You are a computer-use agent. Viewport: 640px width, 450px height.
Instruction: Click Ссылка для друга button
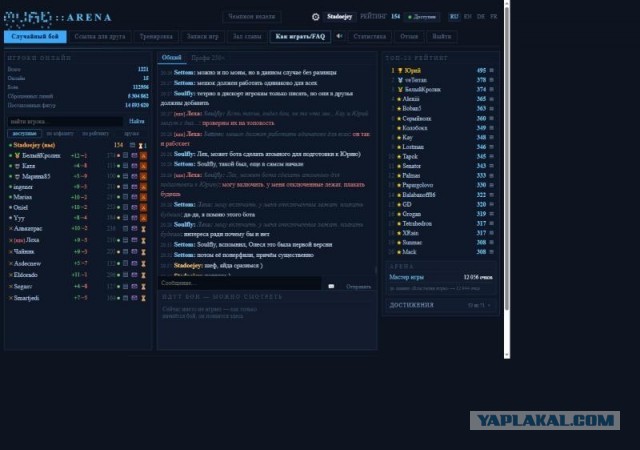pos(100,36)
